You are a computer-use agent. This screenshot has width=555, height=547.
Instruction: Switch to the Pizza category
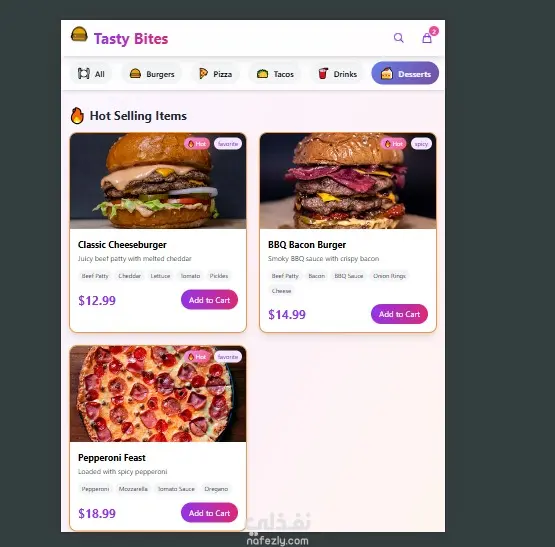coord(215,74)
